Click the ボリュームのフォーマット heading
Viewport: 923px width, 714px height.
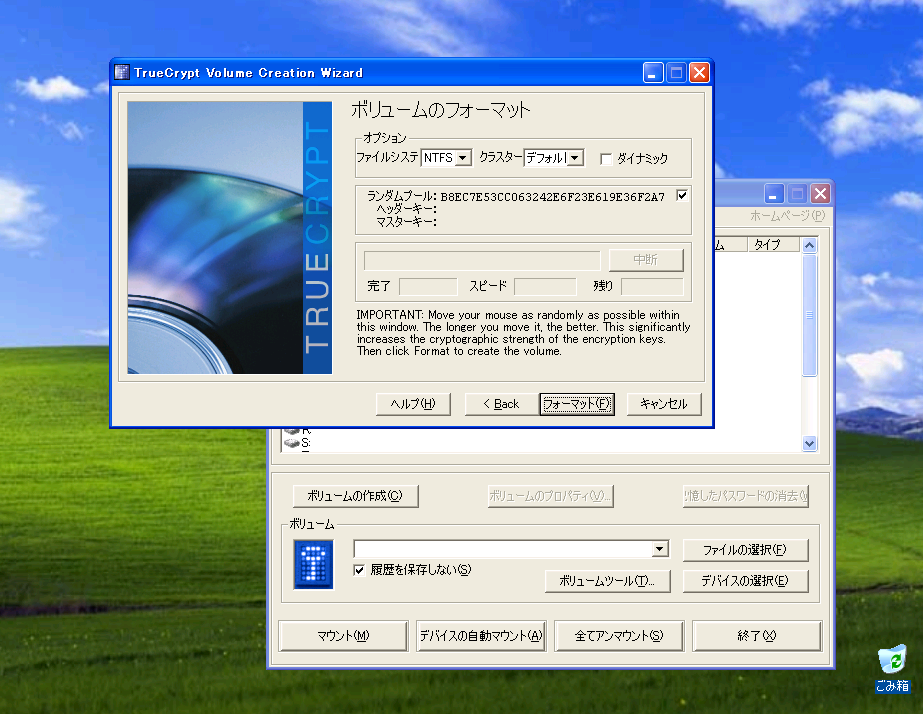pyautogui.click(x=440, y=110)
